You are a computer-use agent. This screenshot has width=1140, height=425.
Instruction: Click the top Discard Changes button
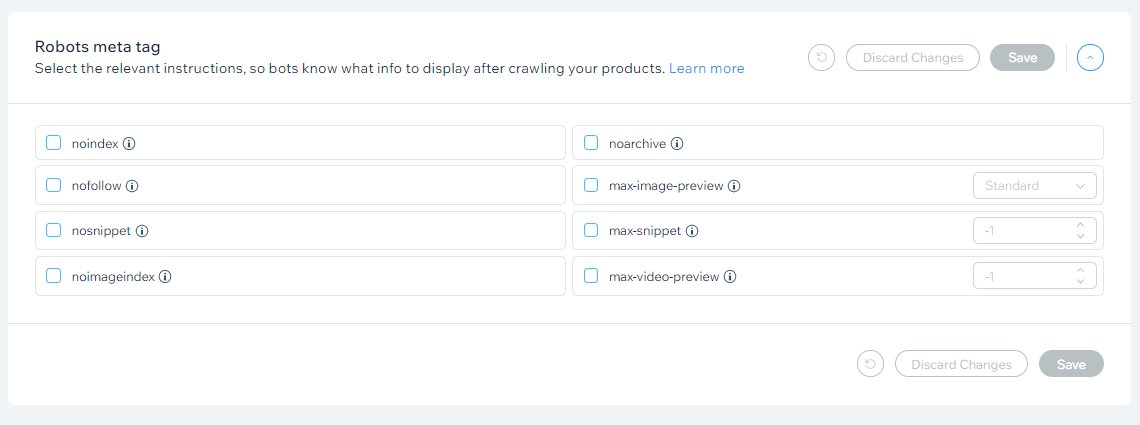pyautogui.click(x=912, y=57)
